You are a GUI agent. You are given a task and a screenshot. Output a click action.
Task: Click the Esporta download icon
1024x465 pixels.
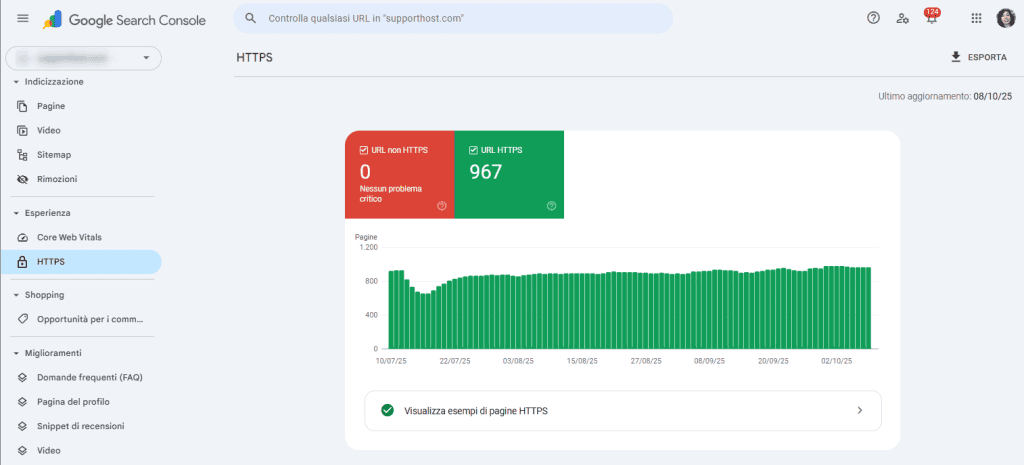956,57
